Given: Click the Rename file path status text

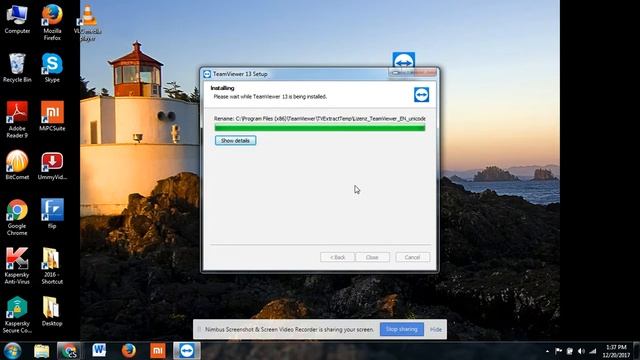Looking at the screenshot, I should [320, 118].
